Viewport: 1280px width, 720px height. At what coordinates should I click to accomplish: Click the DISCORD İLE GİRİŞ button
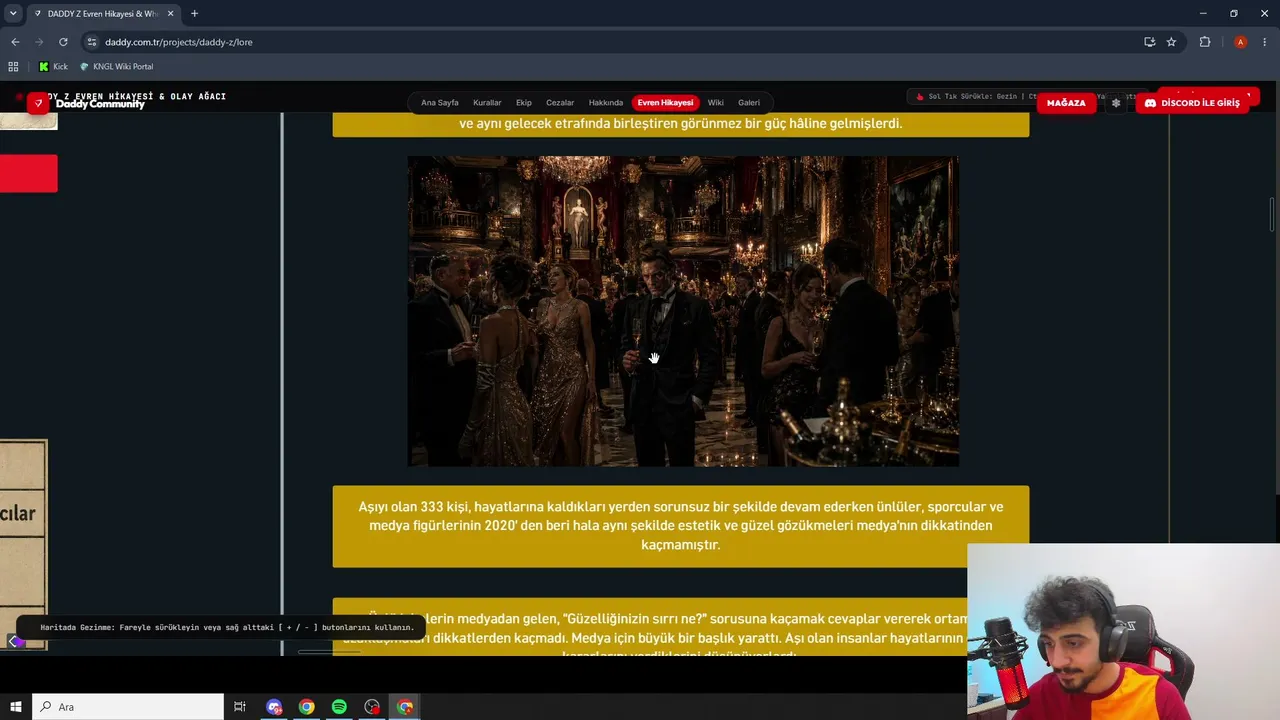[x=1192, y=103]
